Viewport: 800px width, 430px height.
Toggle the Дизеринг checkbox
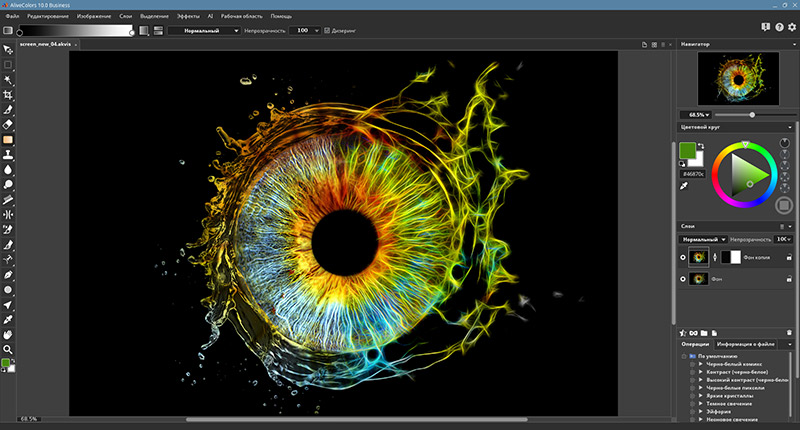coord(327,31)
